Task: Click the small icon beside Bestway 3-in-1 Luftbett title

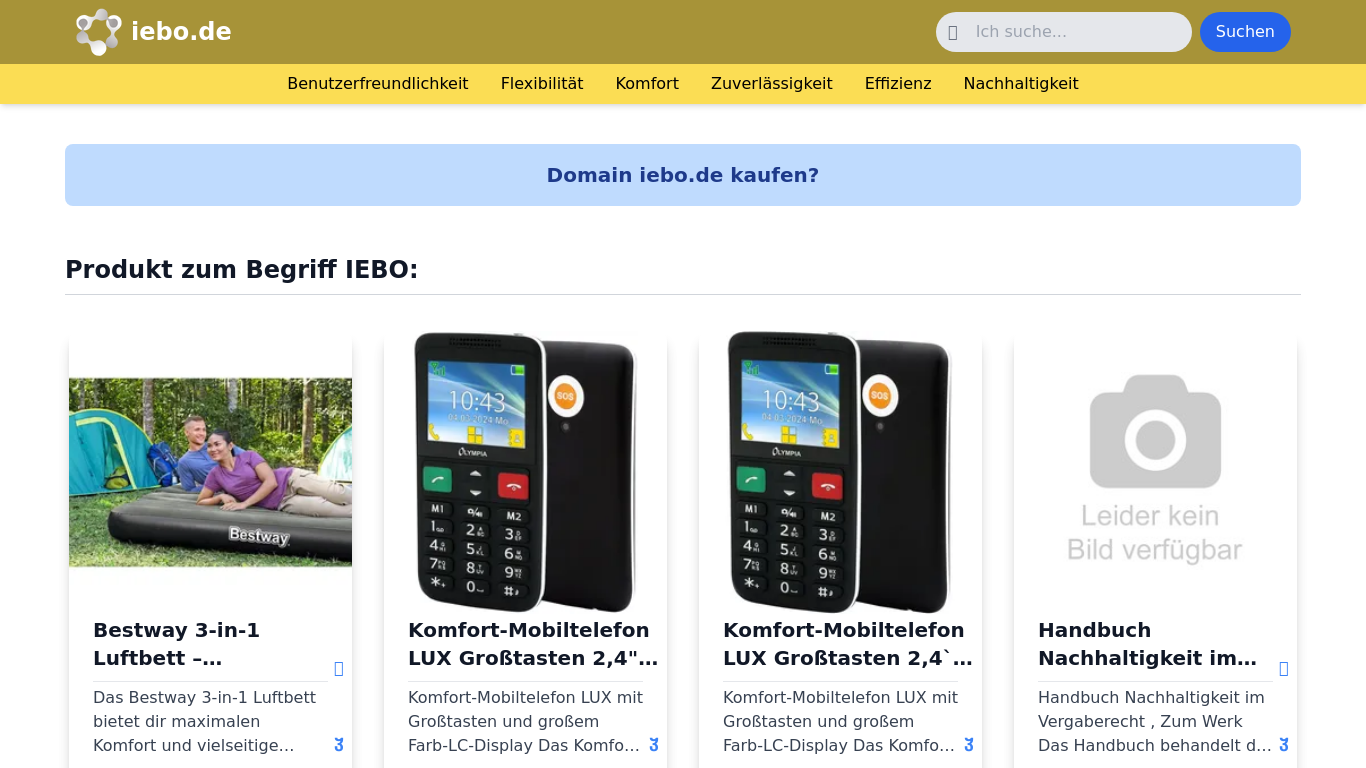Action: pyautogui.click(x=338, y=668)
